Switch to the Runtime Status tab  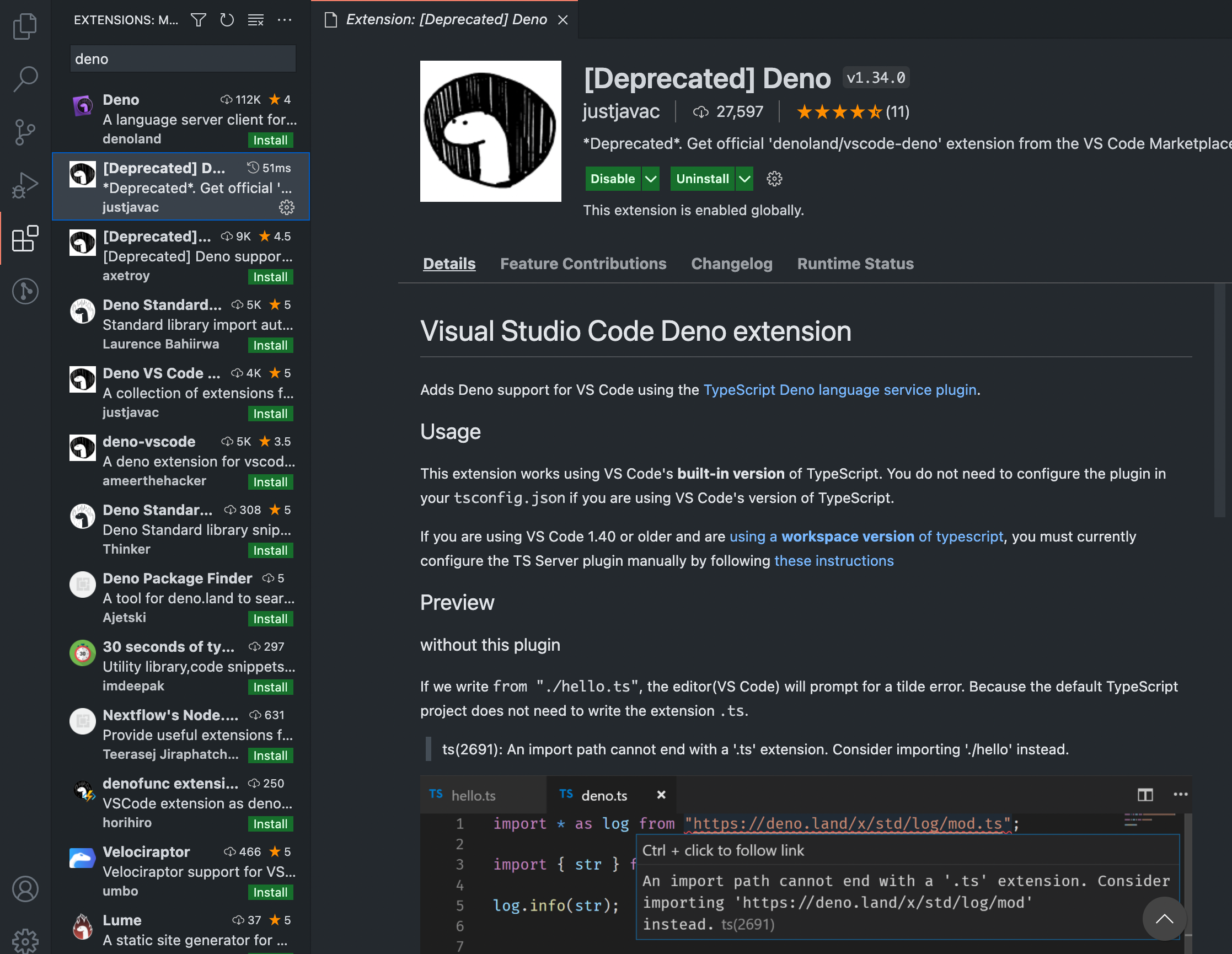click(x=855, y=264)
